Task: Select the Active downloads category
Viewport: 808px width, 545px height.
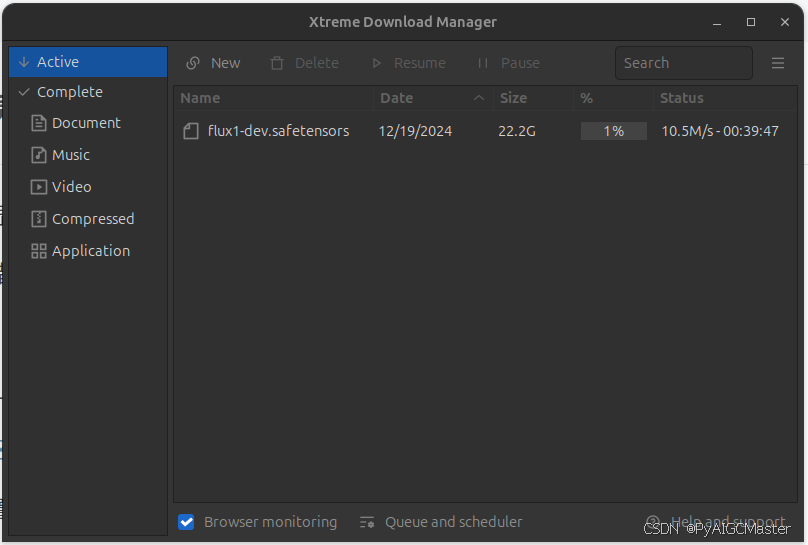Action: coord(88,62)
